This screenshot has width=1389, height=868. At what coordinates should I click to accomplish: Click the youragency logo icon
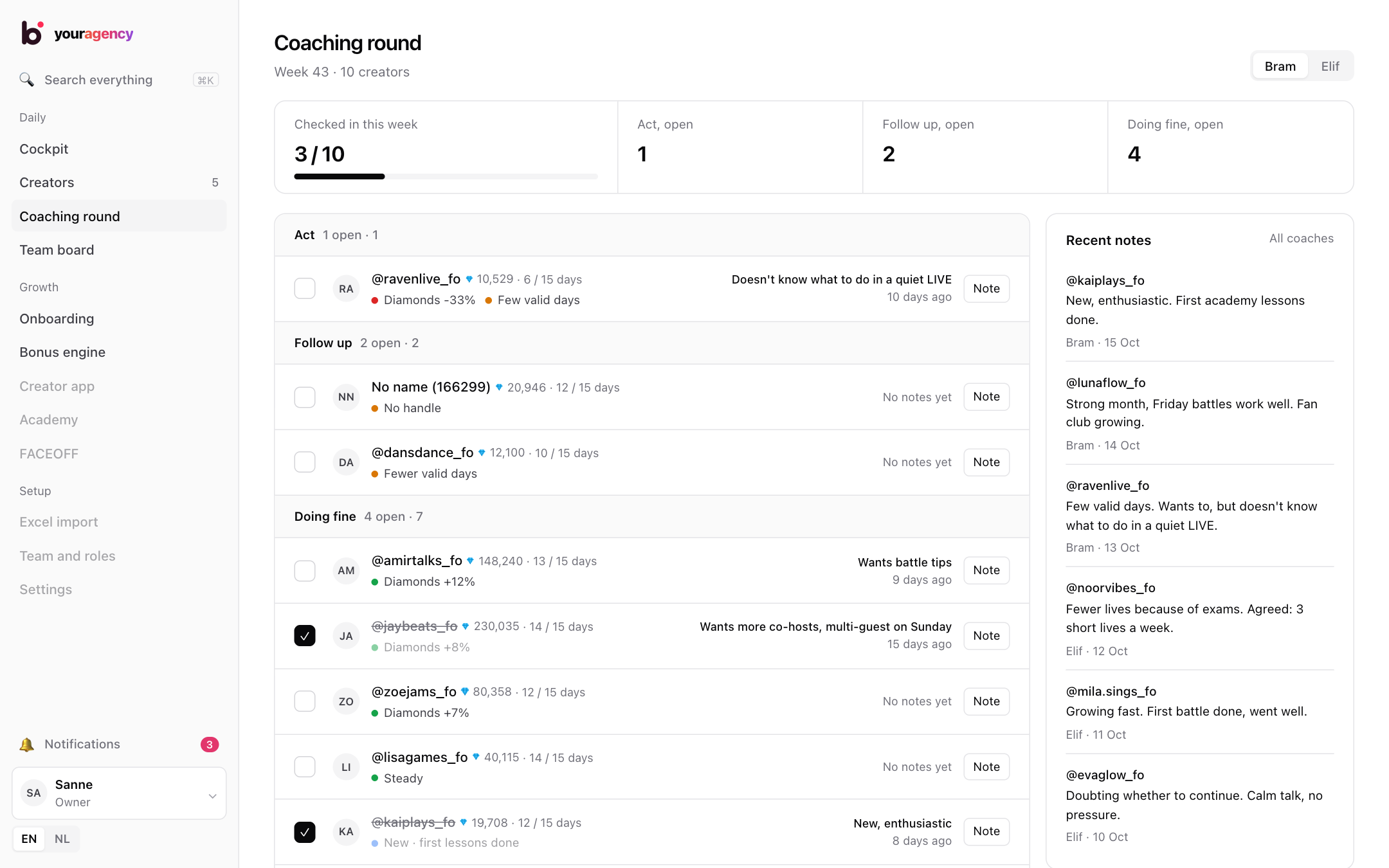[x=32, y=33]
